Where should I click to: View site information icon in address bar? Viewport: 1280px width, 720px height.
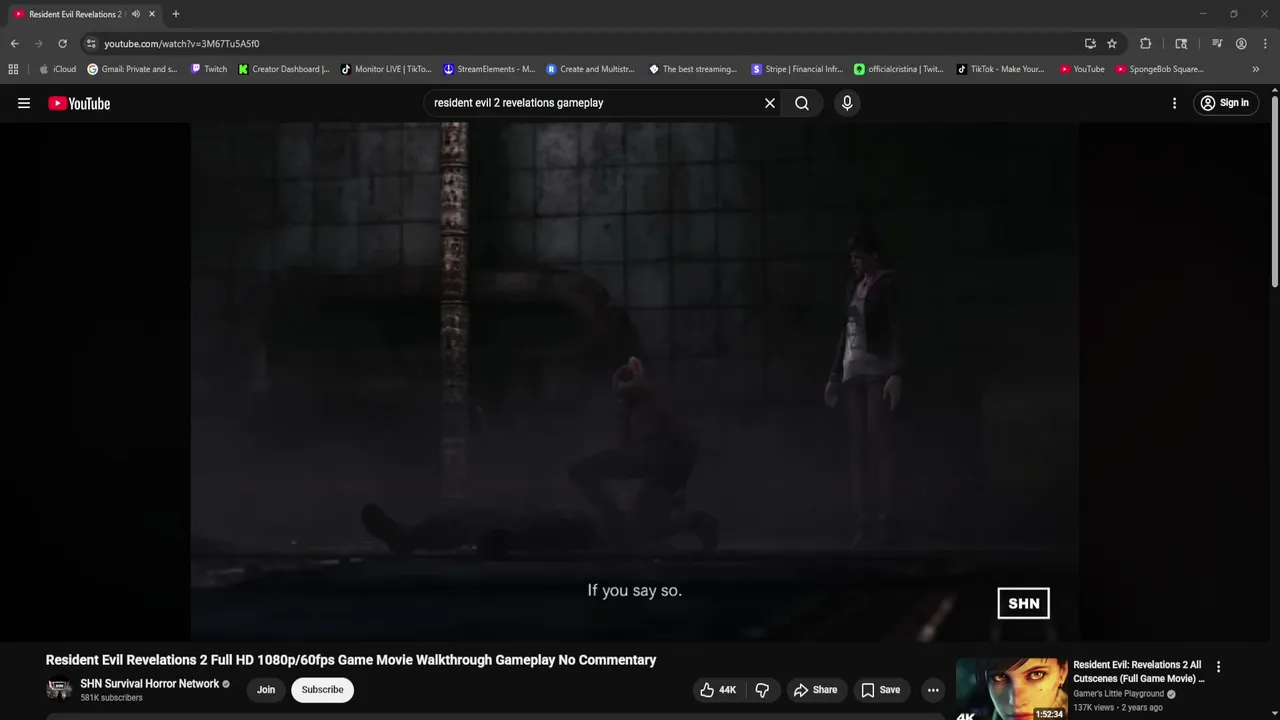point(91,44)
